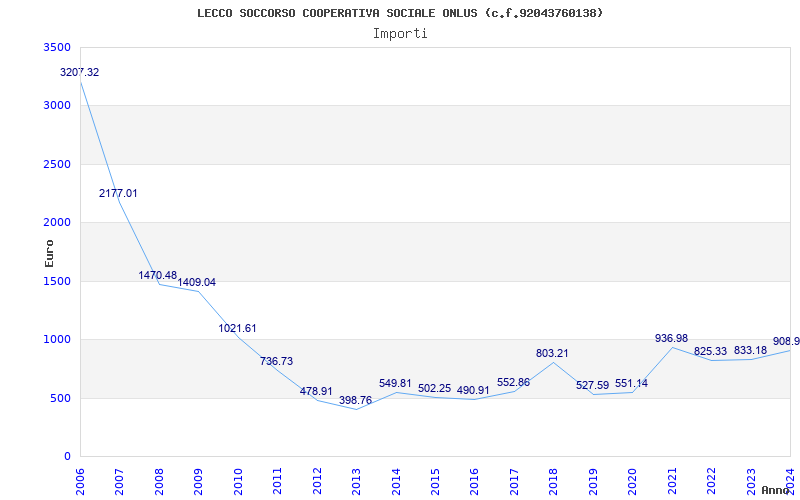The width and height of the screenshot is (800, 500).
Task: Click the x-axis year 2016
Action: pos(475,481)
